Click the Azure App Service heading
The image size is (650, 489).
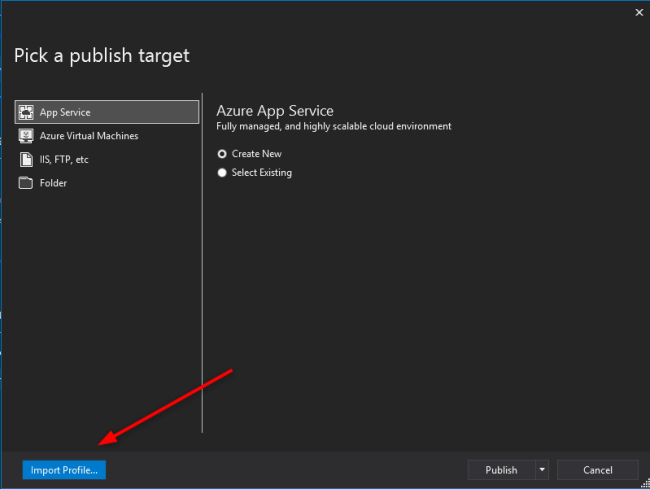pos(275,110)
